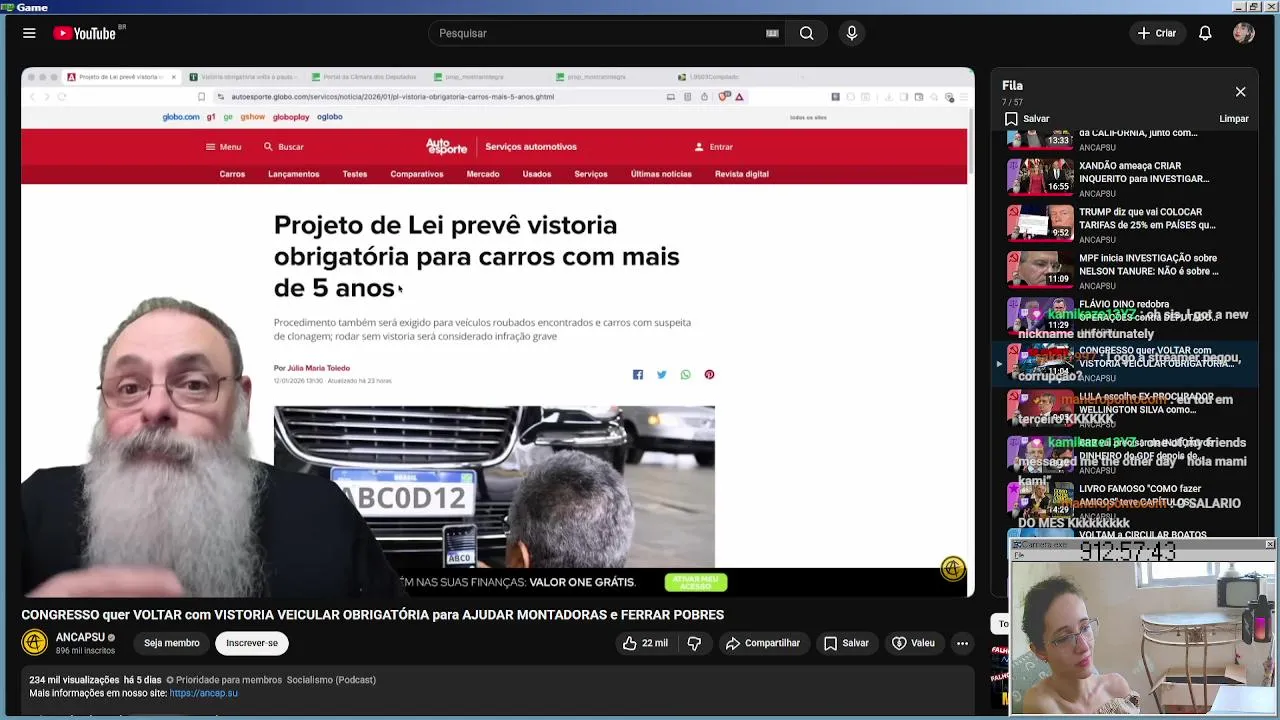Image resolution: width=1280 pixels, height=720 pixels.
Task: Click the Seja membro button
Action: click(x=171, y=643)
